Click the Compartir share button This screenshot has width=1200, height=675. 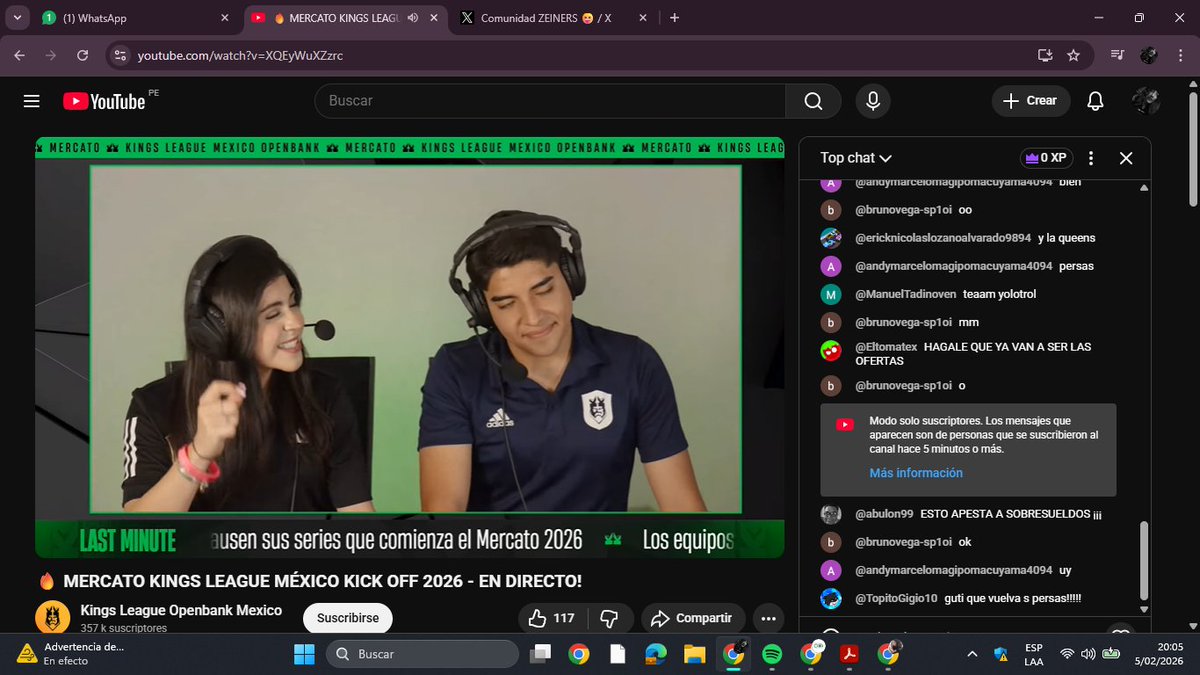point(693,618)
